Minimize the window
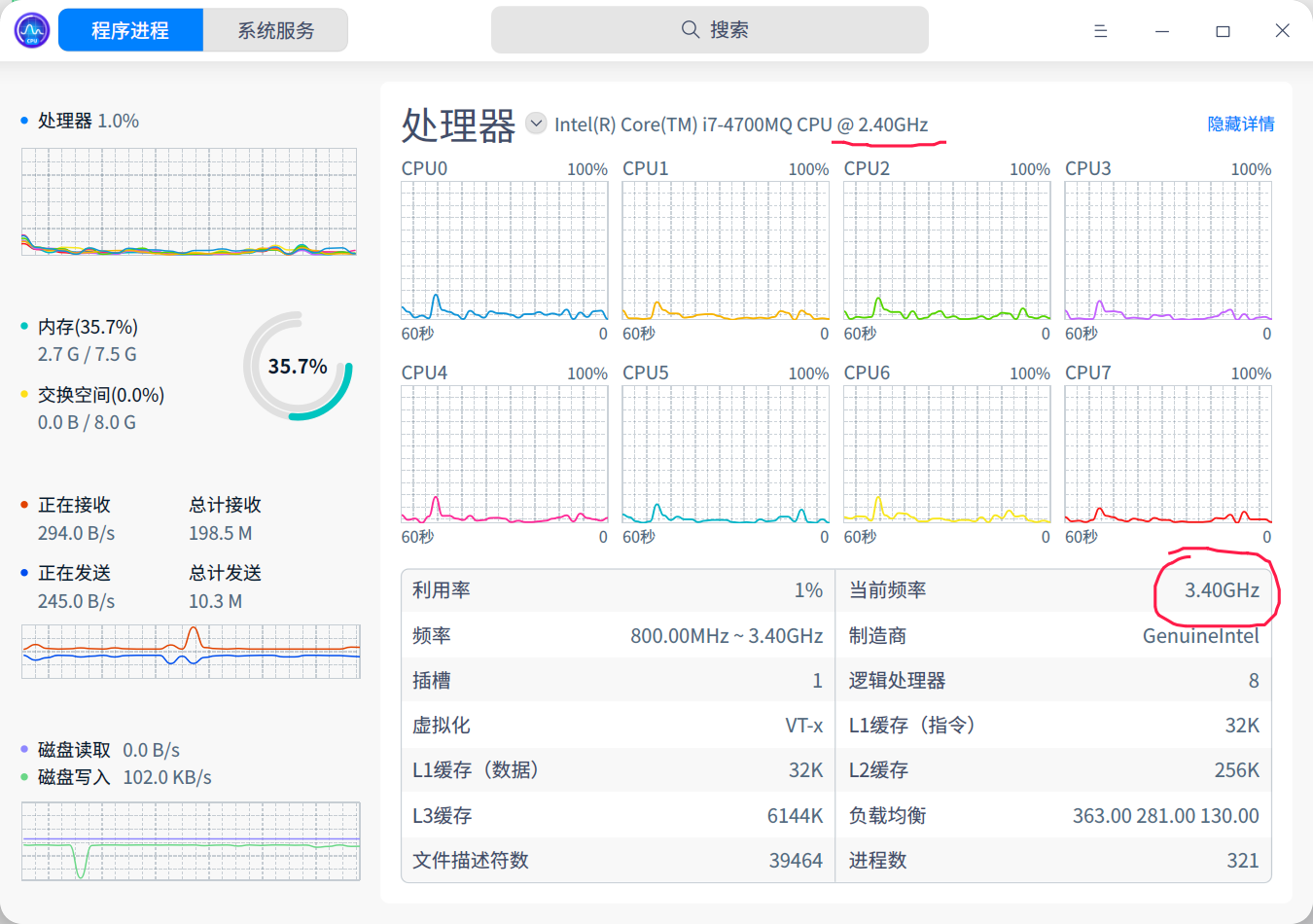1313x924 pixels. click(x=1161, y=31)
